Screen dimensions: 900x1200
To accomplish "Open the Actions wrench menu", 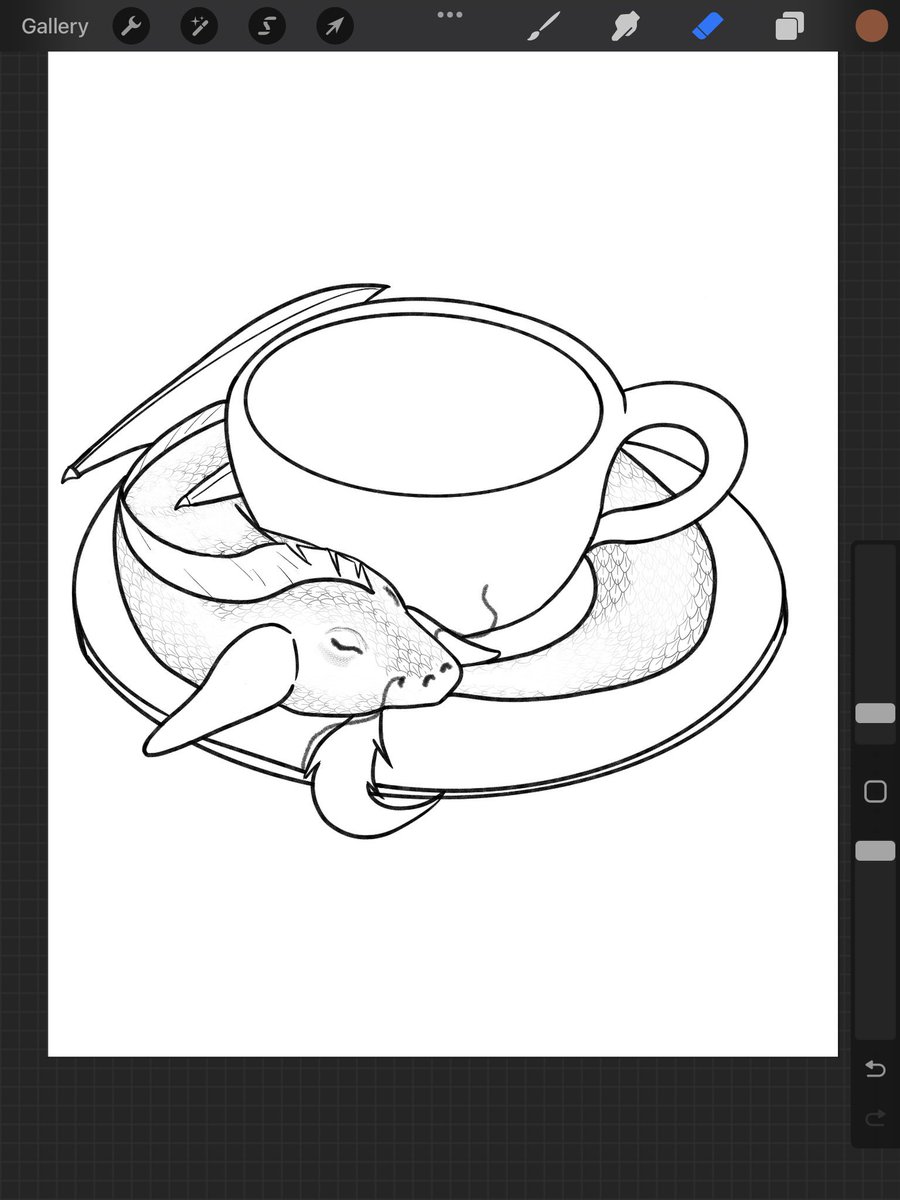I will pyautogui.click(x=131, y=26).
